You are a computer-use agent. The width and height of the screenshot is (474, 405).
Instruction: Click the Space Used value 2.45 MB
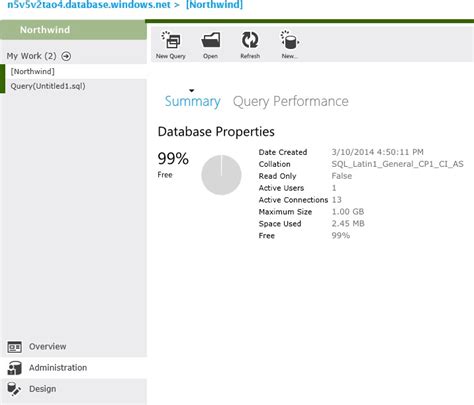click(348, 224)
